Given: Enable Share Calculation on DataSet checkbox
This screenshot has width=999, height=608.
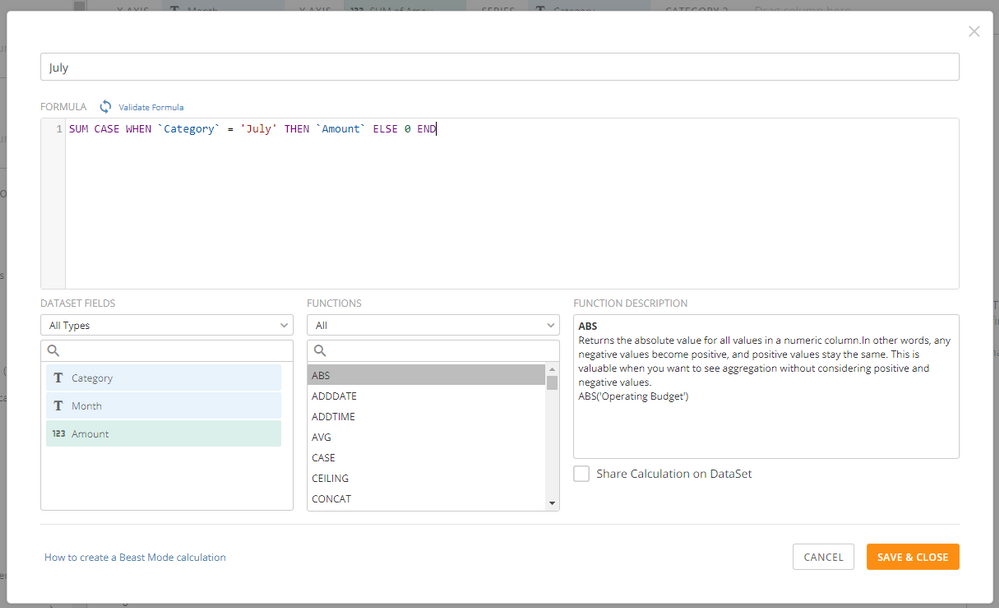Looking at the screenshot, I should [581, 474].
